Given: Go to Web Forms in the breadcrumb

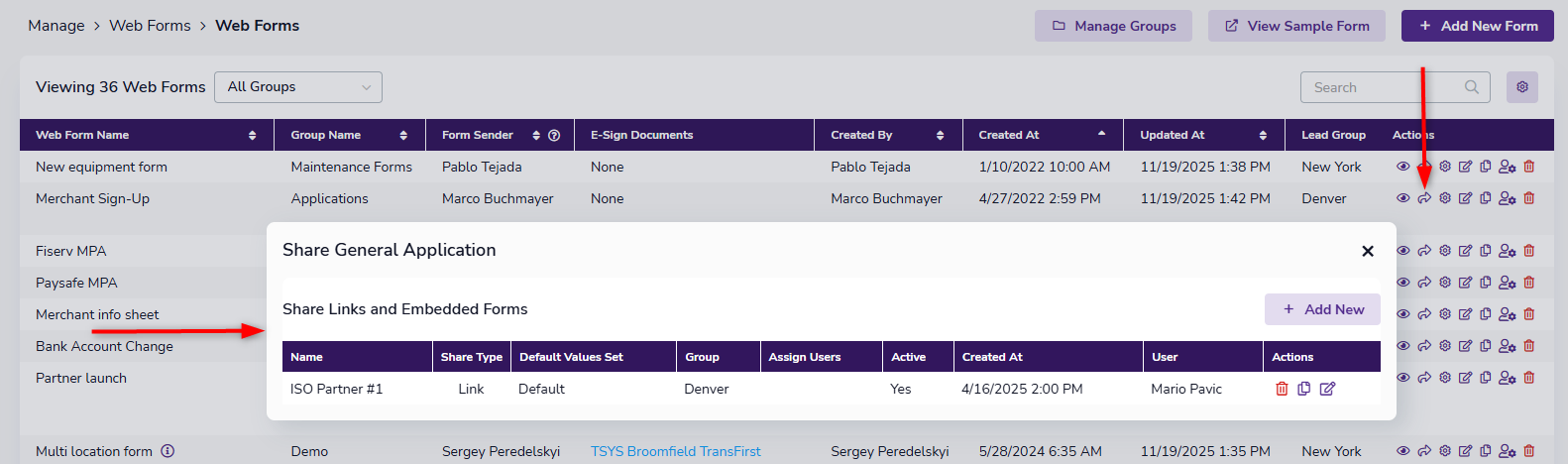Looking at the screenshot, I should (x=150, y=26).
